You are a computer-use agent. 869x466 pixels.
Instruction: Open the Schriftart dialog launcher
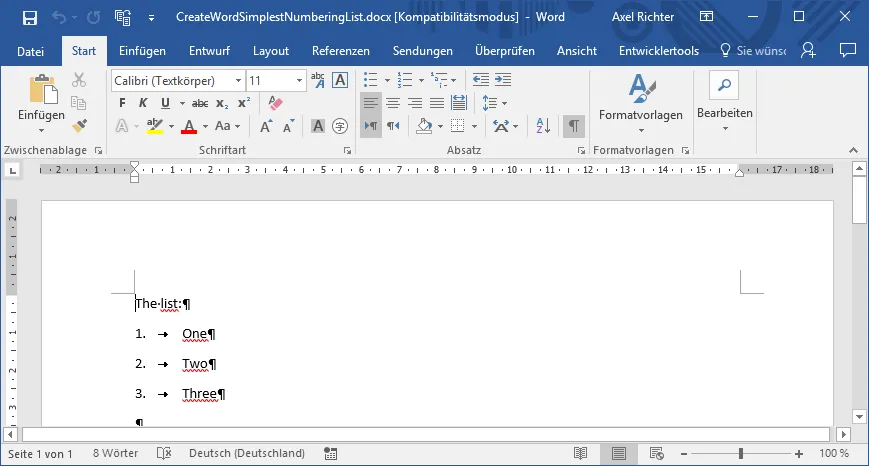click(x=347, y=151)
